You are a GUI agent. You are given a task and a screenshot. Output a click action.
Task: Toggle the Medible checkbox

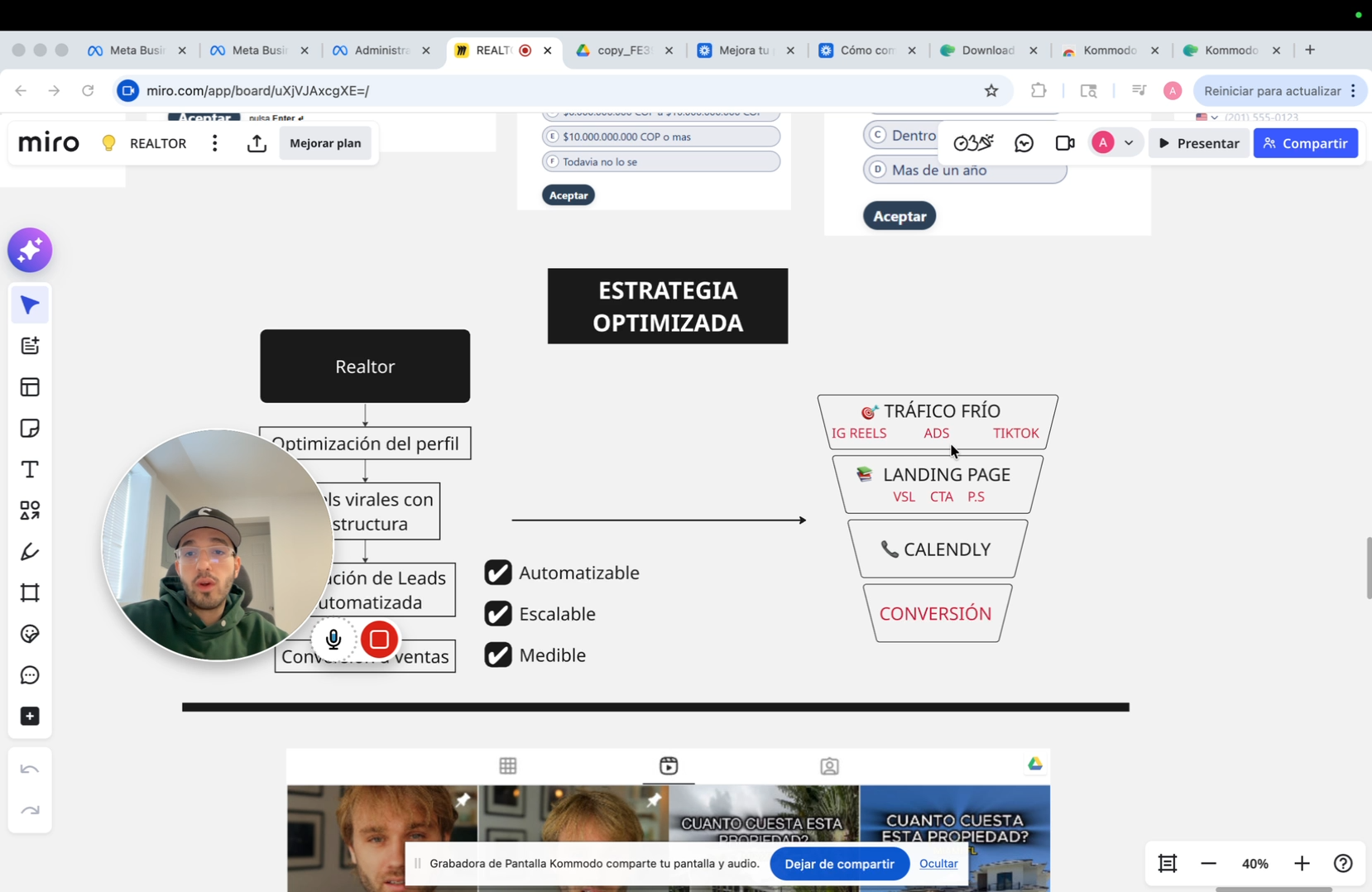click(498, 655)
